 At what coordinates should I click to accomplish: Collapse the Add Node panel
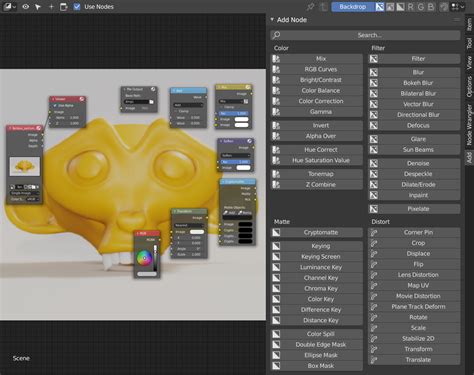point(272,20)
